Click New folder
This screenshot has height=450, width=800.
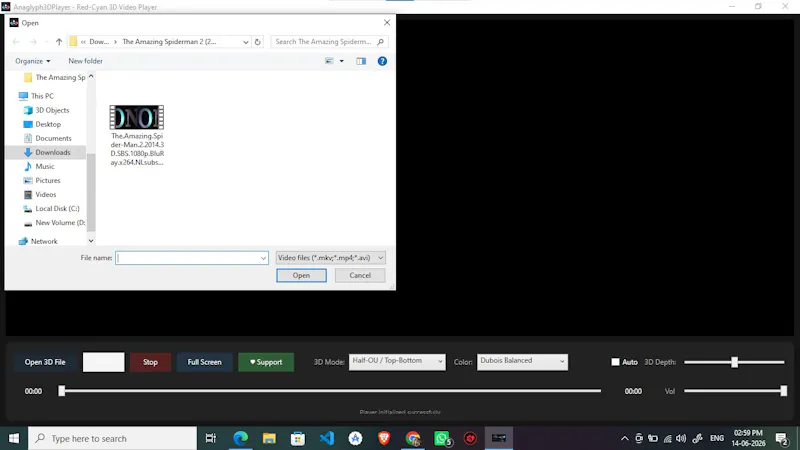[85, 61]
